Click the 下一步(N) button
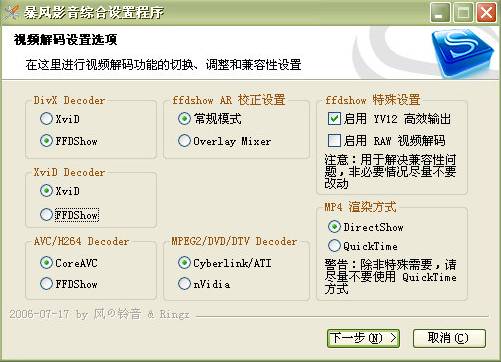The height and width of the screenshot is (362, 501). click(x=363, y=338)
